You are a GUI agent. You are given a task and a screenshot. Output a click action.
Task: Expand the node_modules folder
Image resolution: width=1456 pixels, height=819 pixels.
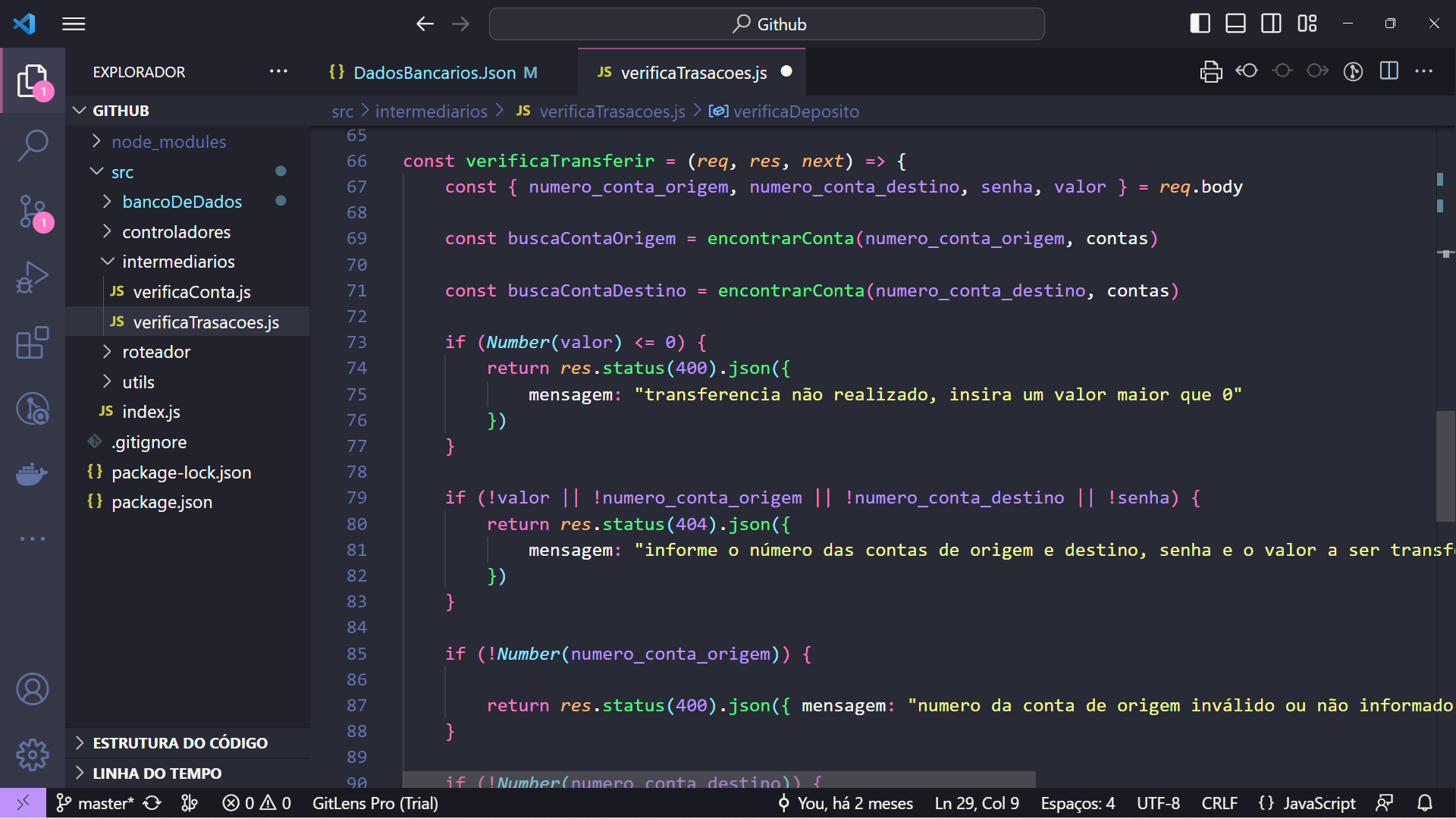[x=168, y=142]
